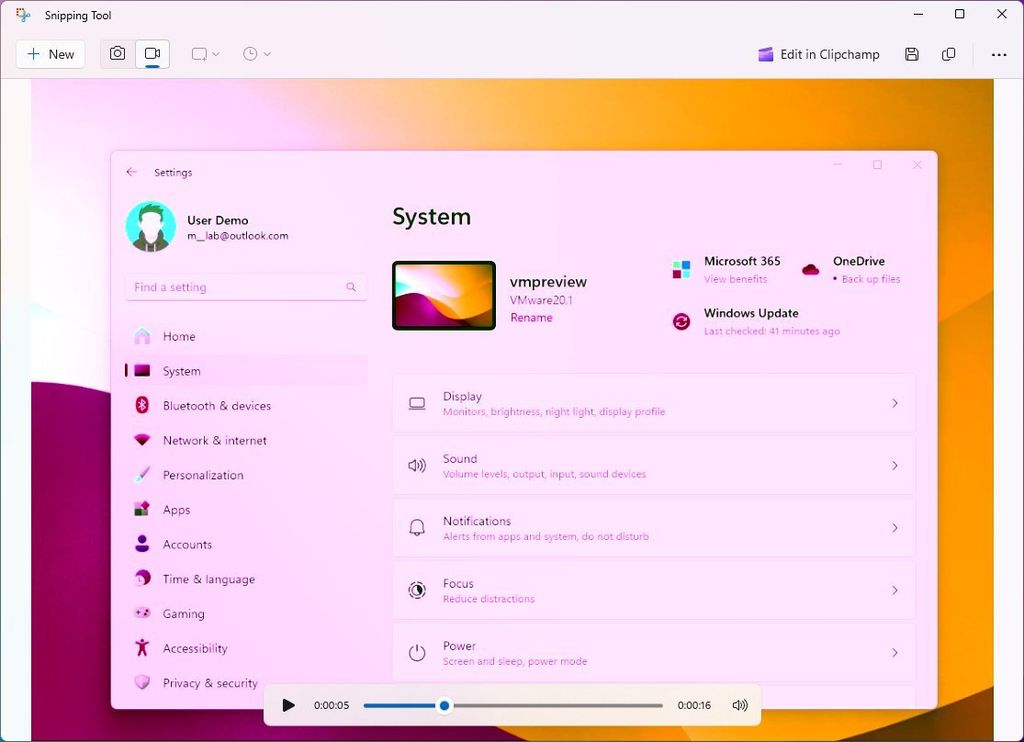Click the Sound settings speaker icon

(416, 464)
